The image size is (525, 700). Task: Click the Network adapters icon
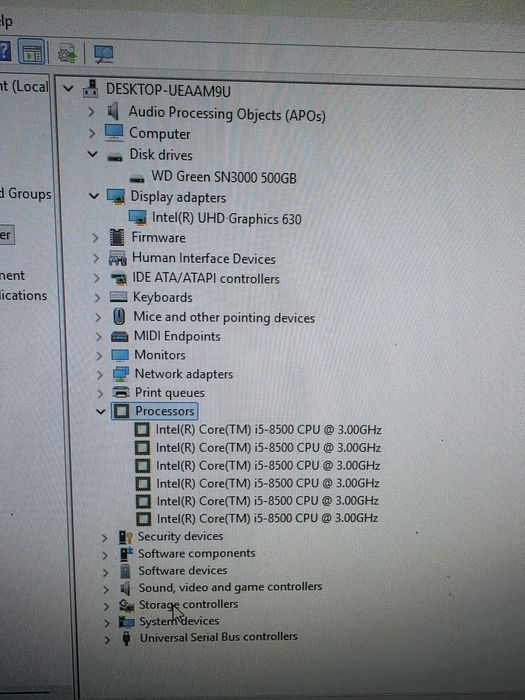click(121, 374)
